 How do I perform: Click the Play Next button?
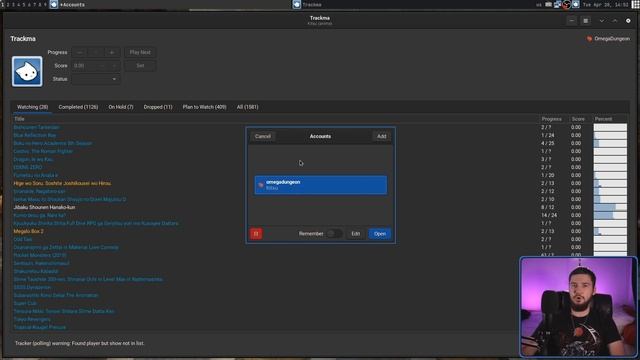click(140, 52)
